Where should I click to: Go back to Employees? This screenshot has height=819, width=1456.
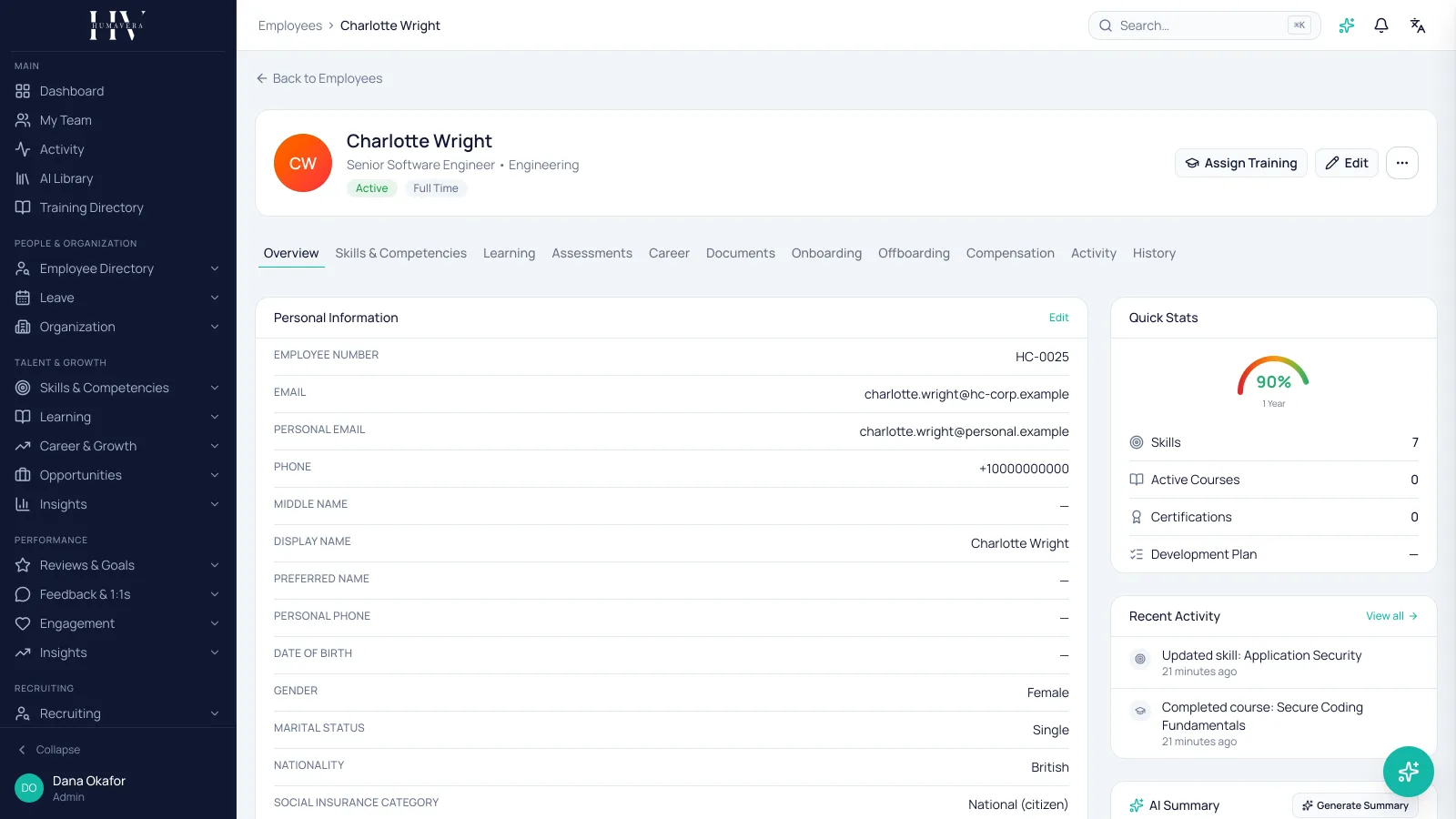319,78
